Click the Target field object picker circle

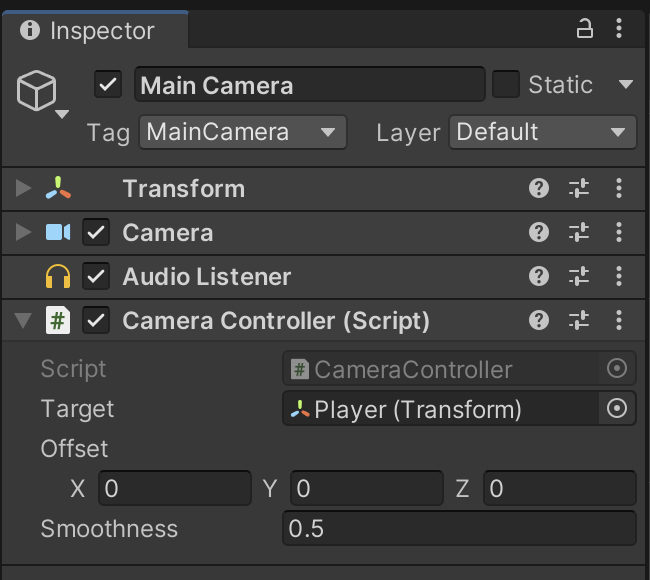coord(617,409)
